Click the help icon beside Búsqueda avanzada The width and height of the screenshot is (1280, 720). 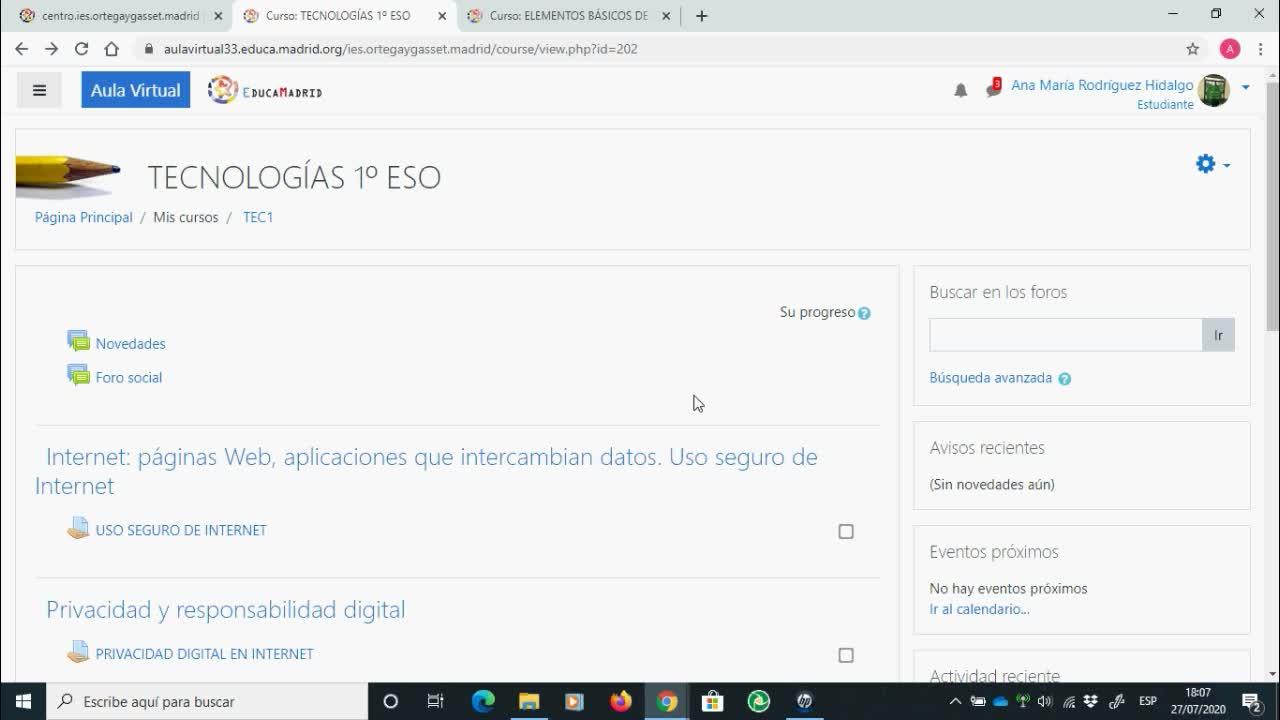click(x=1064, y=379)
